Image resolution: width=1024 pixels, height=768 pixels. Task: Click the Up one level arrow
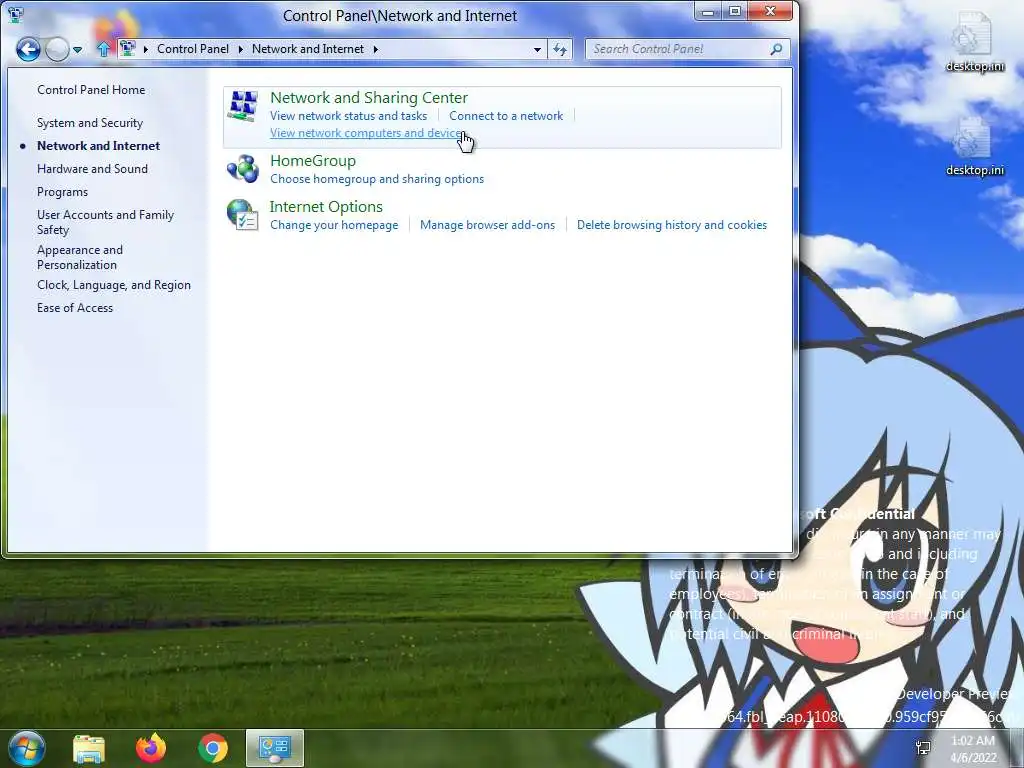coord(103,49)
